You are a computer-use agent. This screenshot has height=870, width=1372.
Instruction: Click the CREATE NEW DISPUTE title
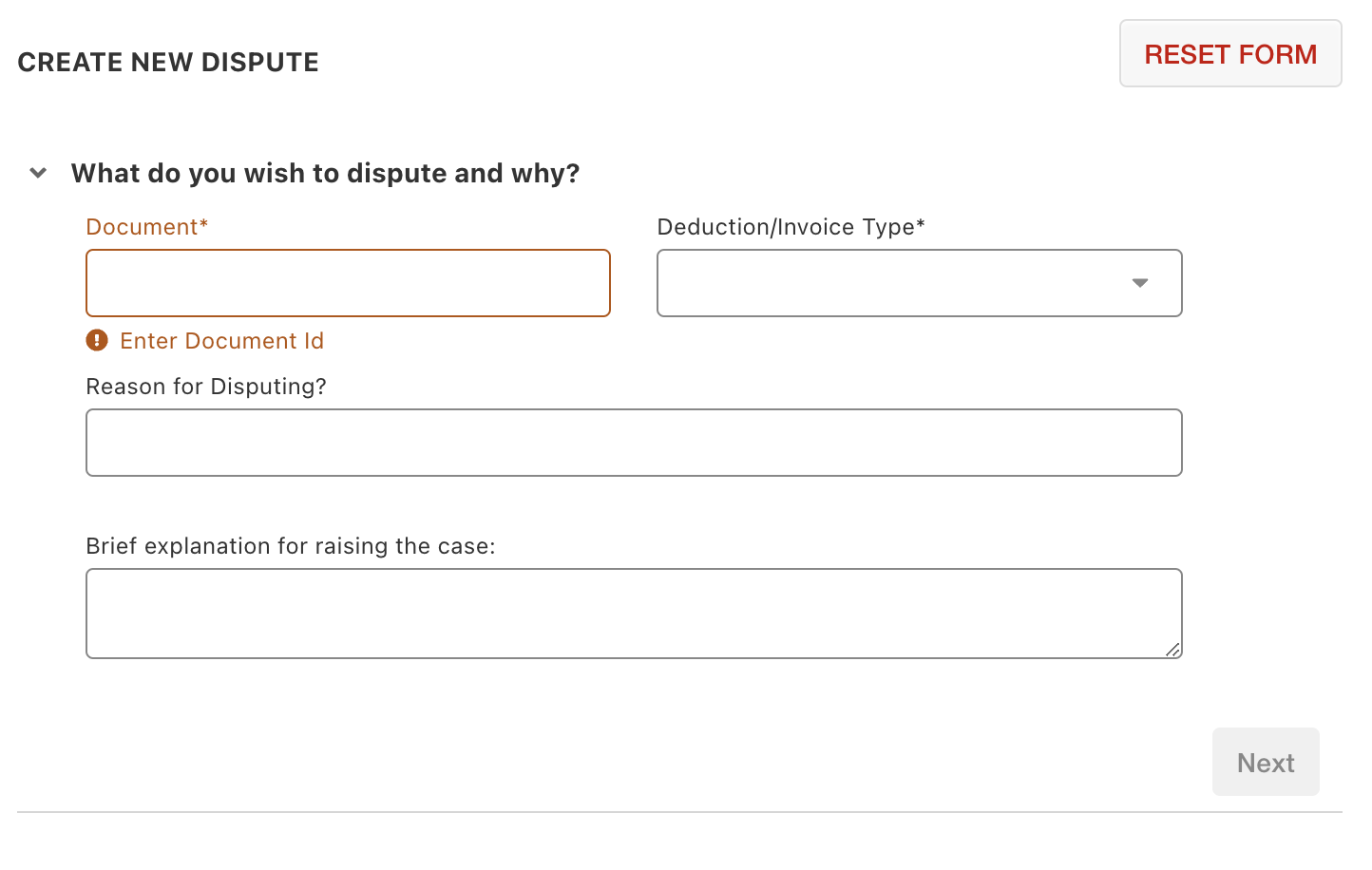coord(168,63)
